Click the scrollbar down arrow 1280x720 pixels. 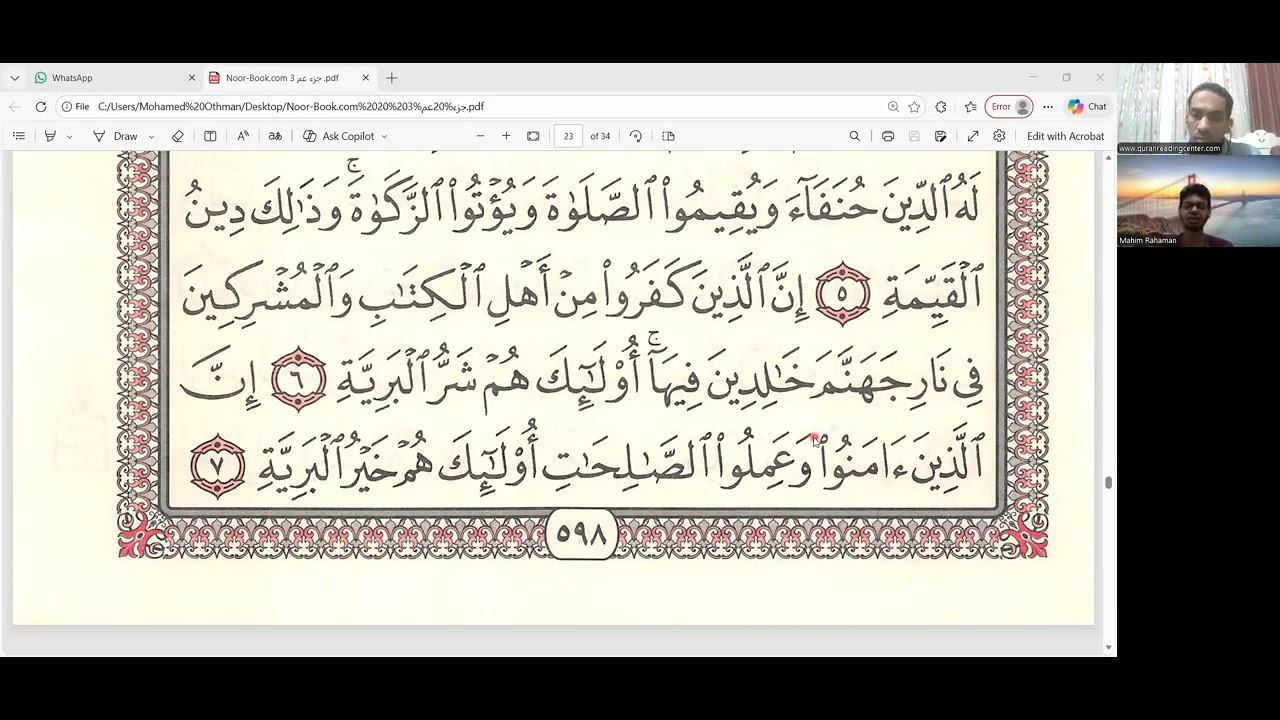pyautogui.click(x=1108, y=647)
